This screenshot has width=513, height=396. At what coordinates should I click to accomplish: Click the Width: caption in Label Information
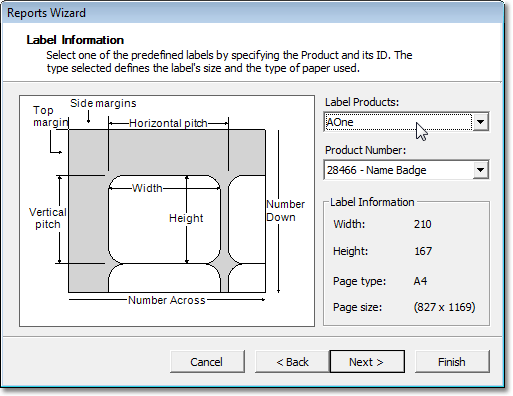click(x=349, y=224)
